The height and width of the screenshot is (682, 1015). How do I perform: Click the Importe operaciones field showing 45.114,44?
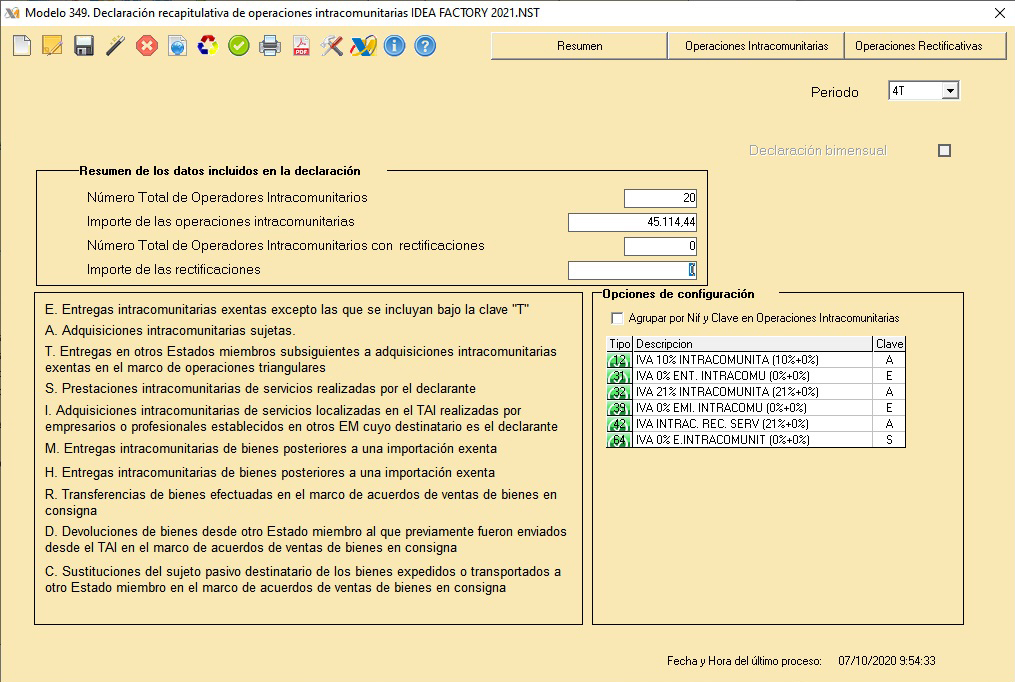pos(632,222)
